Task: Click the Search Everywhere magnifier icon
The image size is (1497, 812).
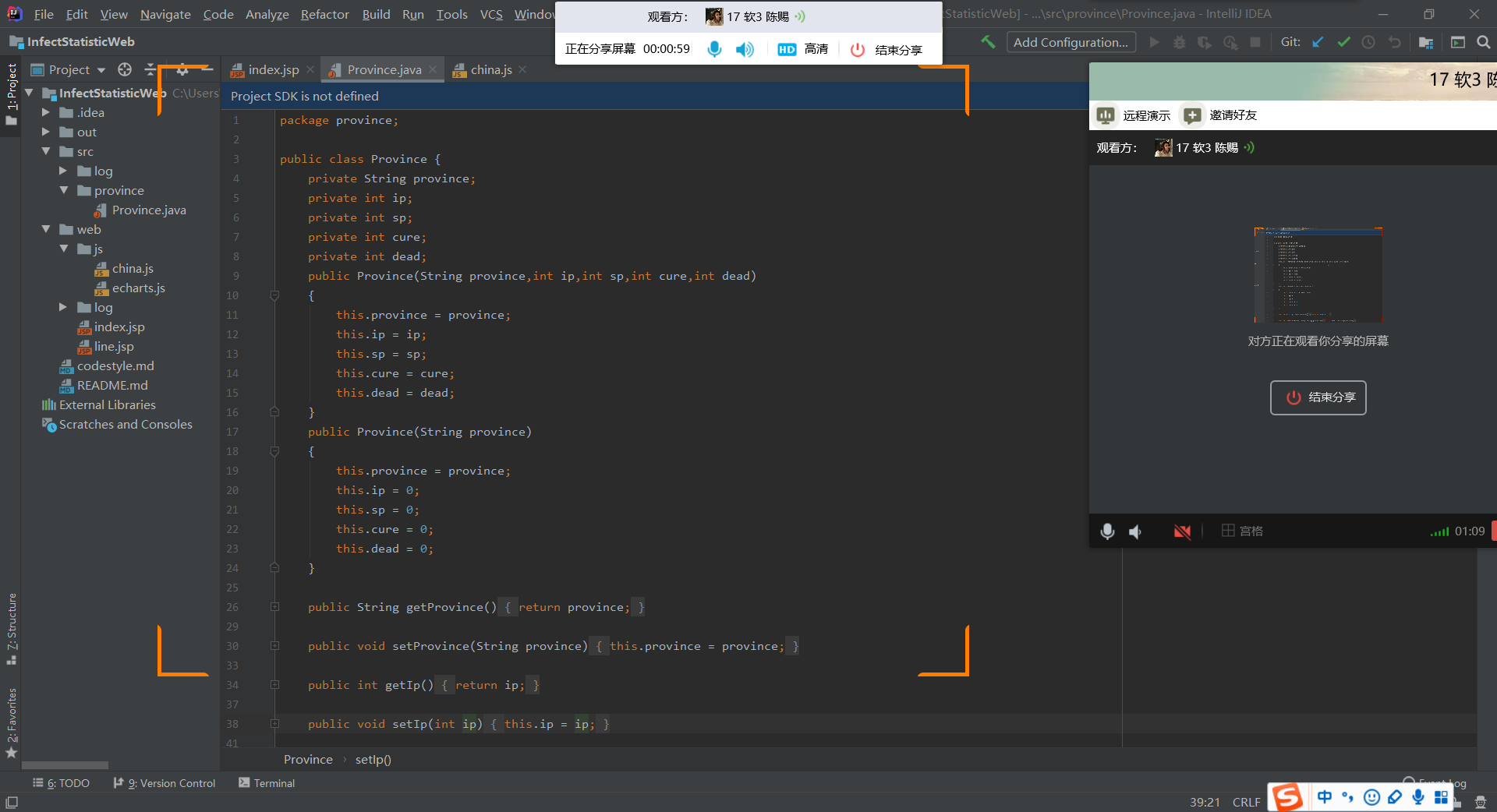Action: point(1483,42)
